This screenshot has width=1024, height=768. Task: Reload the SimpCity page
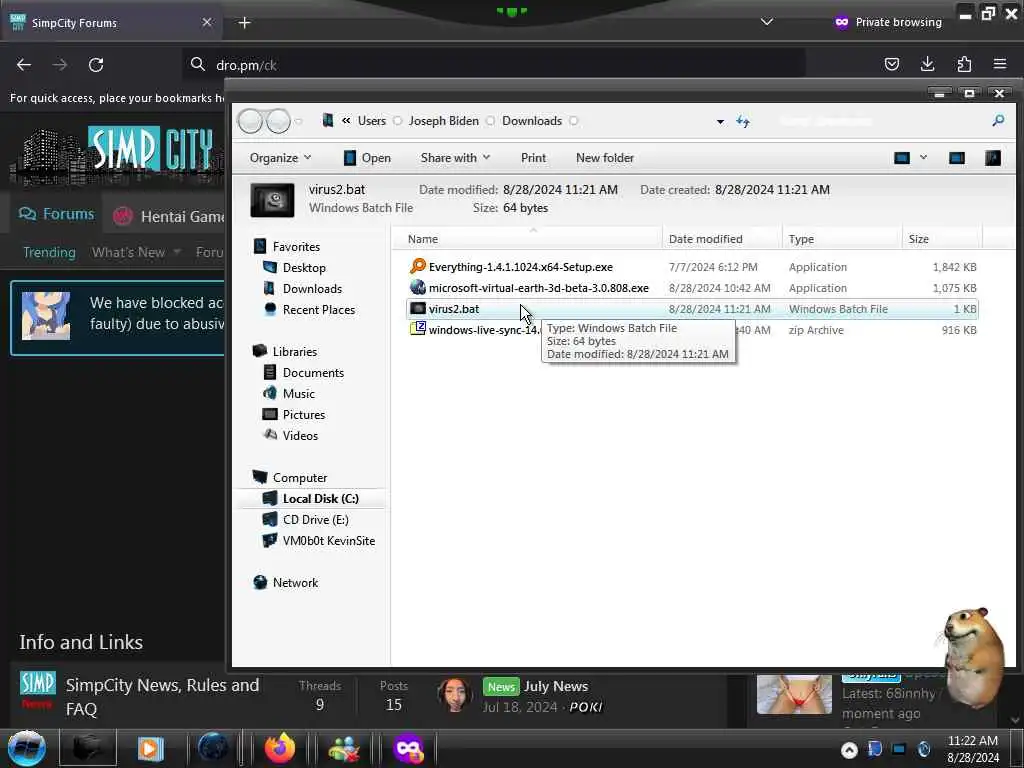coord(96,65)
